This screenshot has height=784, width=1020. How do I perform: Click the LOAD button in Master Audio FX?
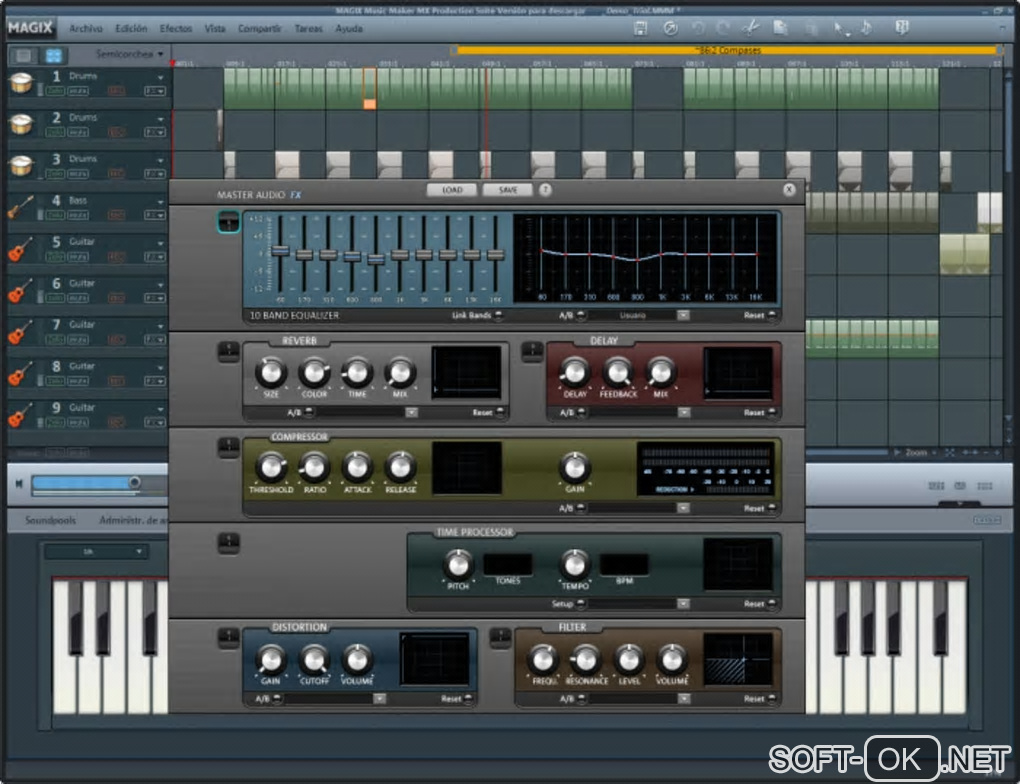pos(452,190)
